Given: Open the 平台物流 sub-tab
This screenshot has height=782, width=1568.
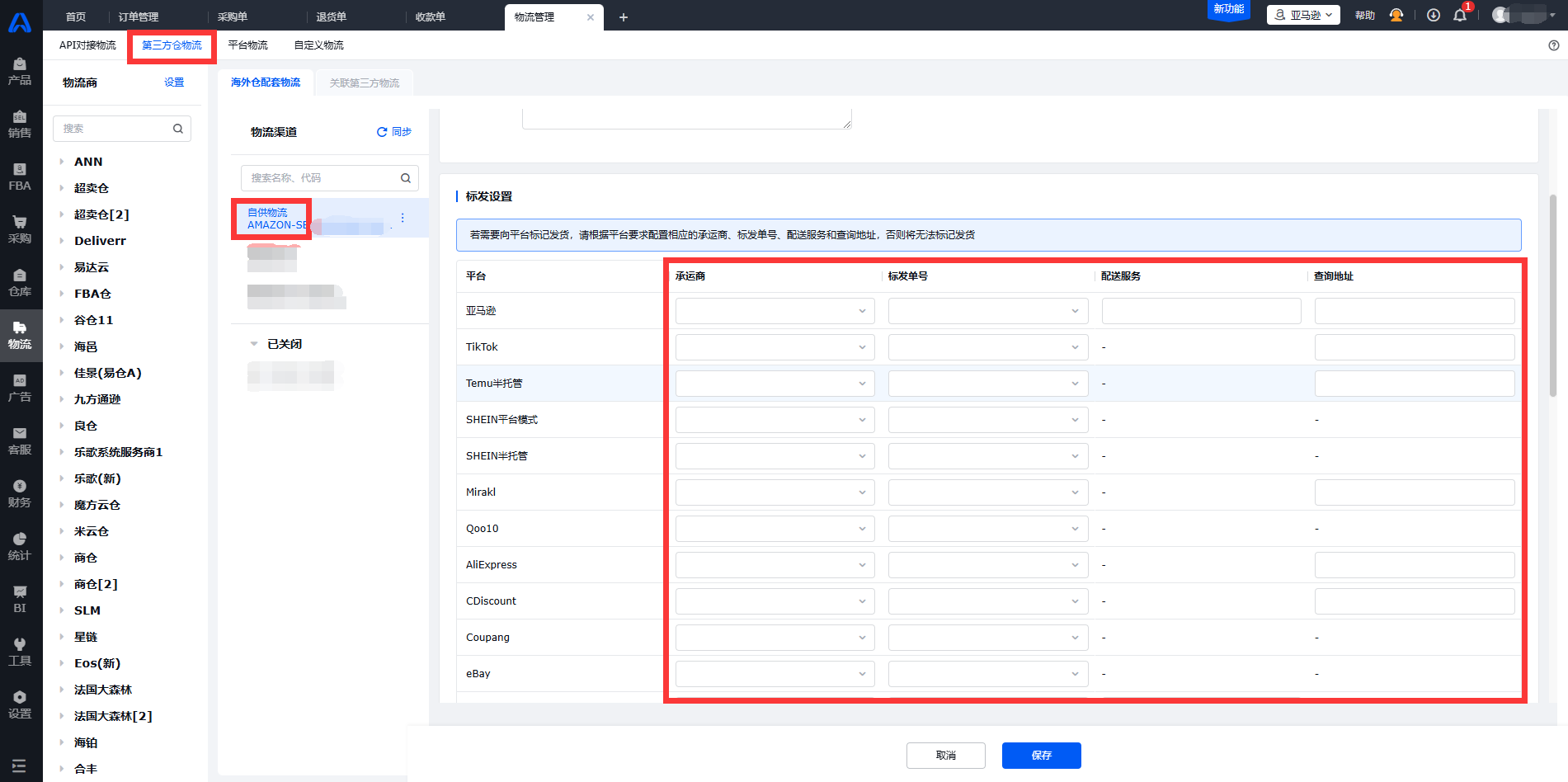Looking at the screenshot, I should click(x=248, y=45).
